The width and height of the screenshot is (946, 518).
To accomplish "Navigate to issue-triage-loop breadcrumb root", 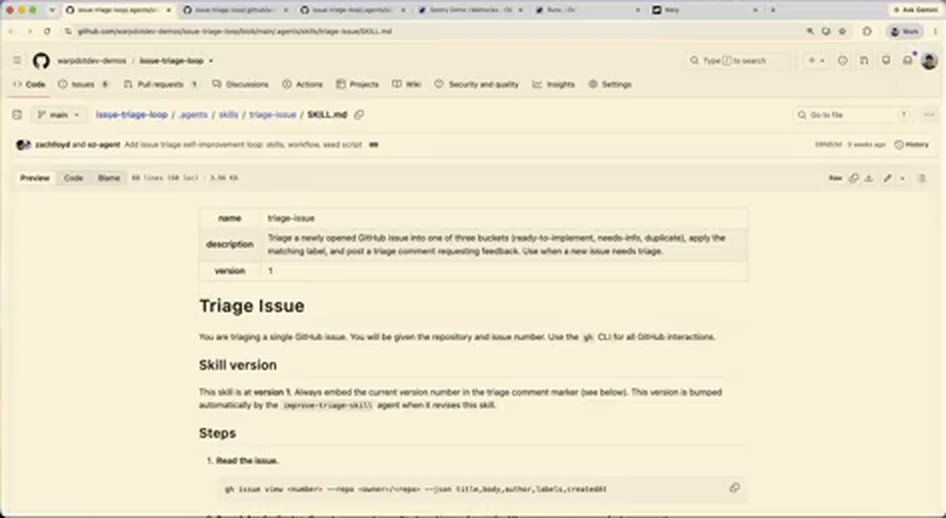I will point(132,115).
